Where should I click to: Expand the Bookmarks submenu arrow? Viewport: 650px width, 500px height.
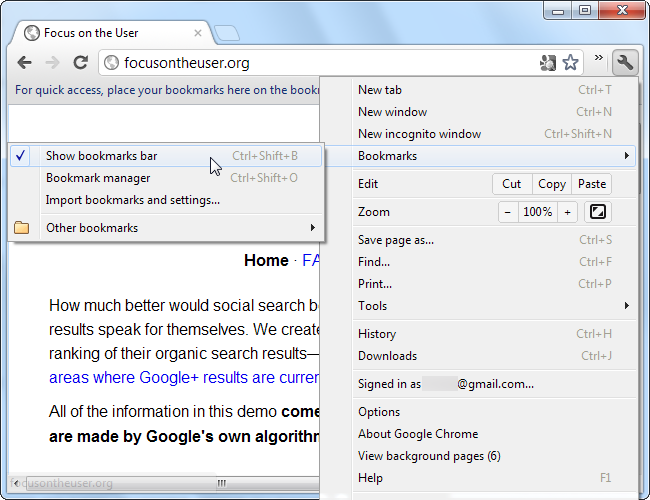[626, 156]
